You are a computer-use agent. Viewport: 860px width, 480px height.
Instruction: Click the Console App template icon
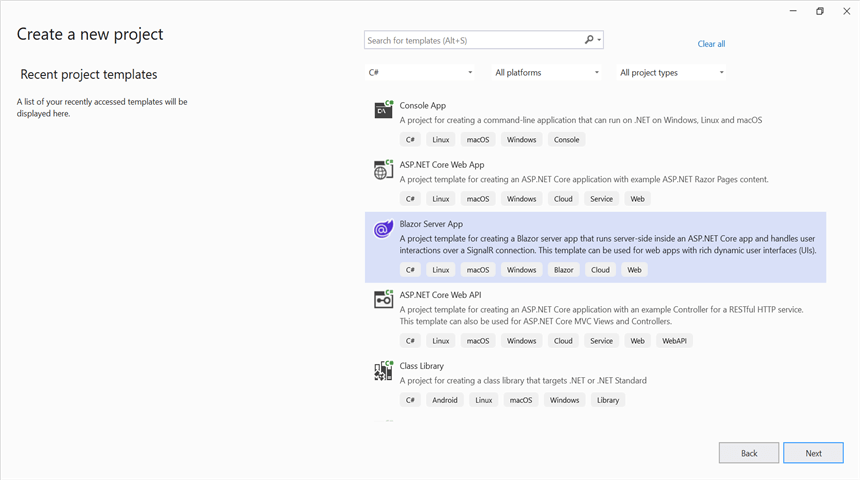coord(382,110)
